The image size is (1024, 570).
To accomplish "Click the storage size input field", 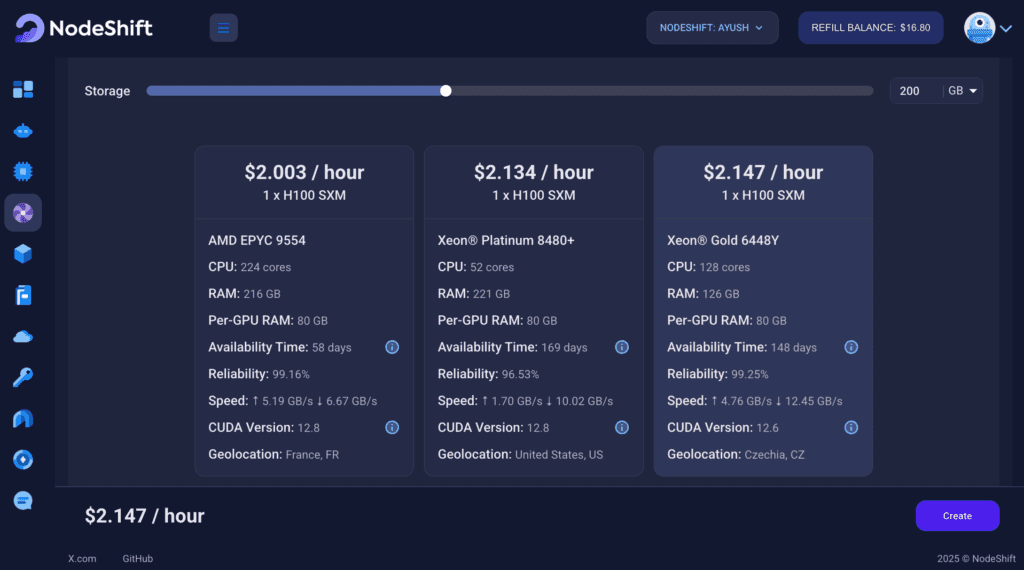I will pos(915,91).
